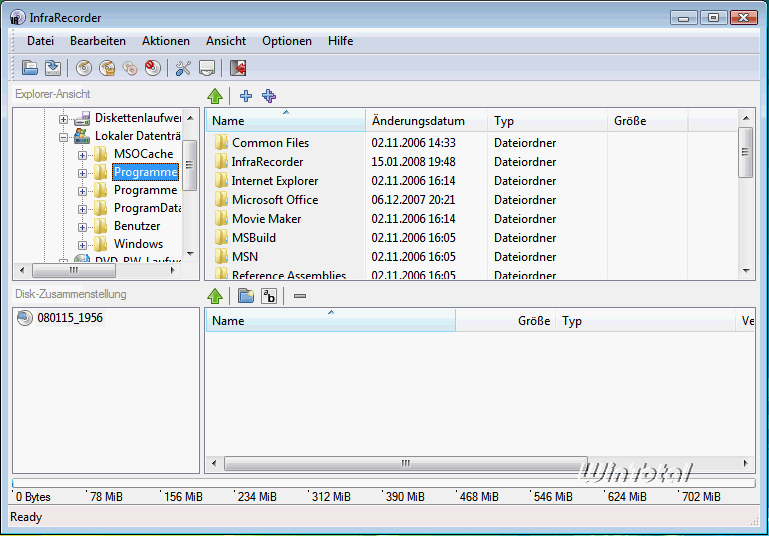
Task: Click the New folder icon in the disc layout toolbar
Action: point(246,296)
